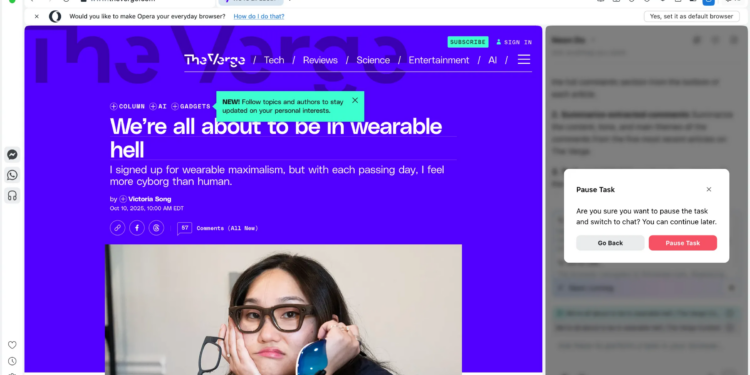Confirm Pause Task red button
The image size is (750, 375).
click(x=683, y=243)
